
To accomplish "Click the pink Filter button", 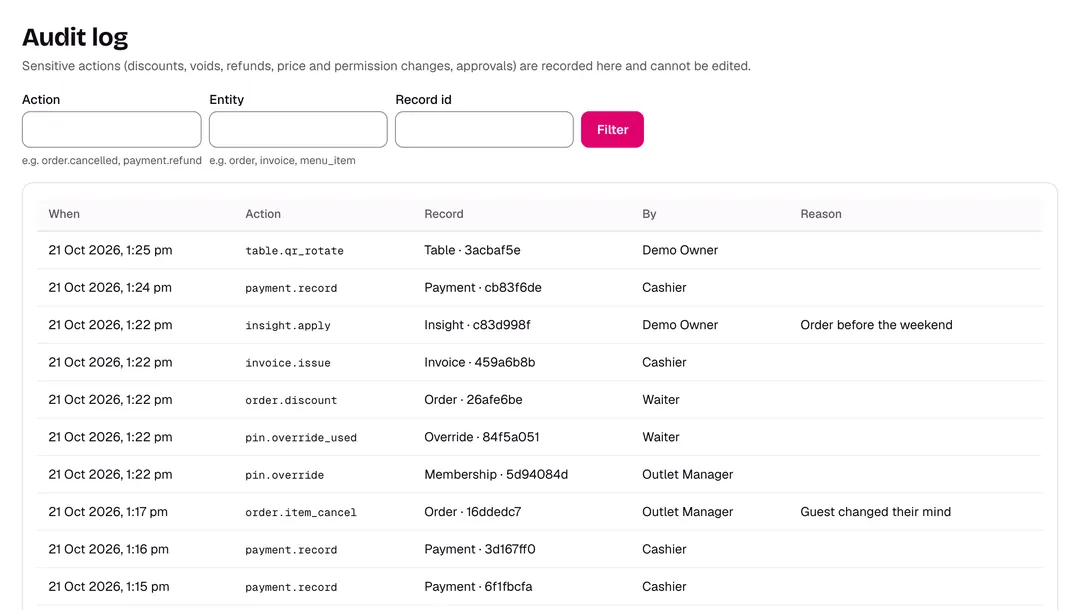I will (612, 129).
